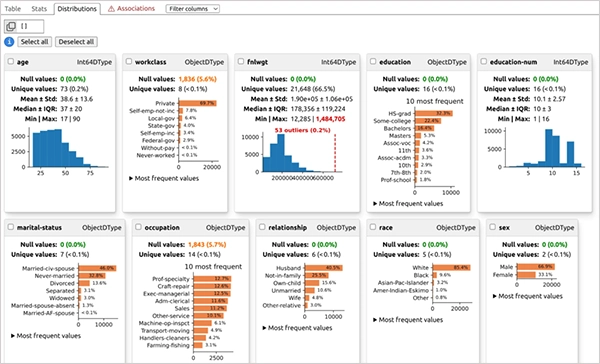Screen dimensions: 600x364
Task: Click the 'education-num' card title
Action: (514, 62)
